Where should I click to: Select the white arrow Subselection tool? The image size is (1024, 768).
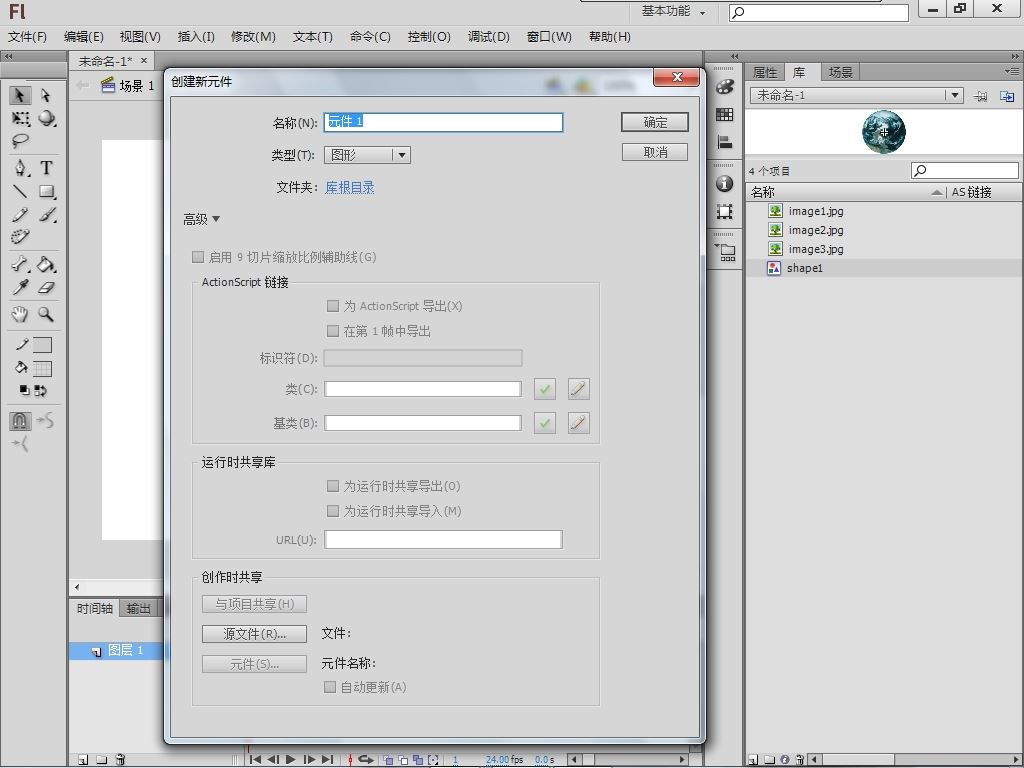46,95
